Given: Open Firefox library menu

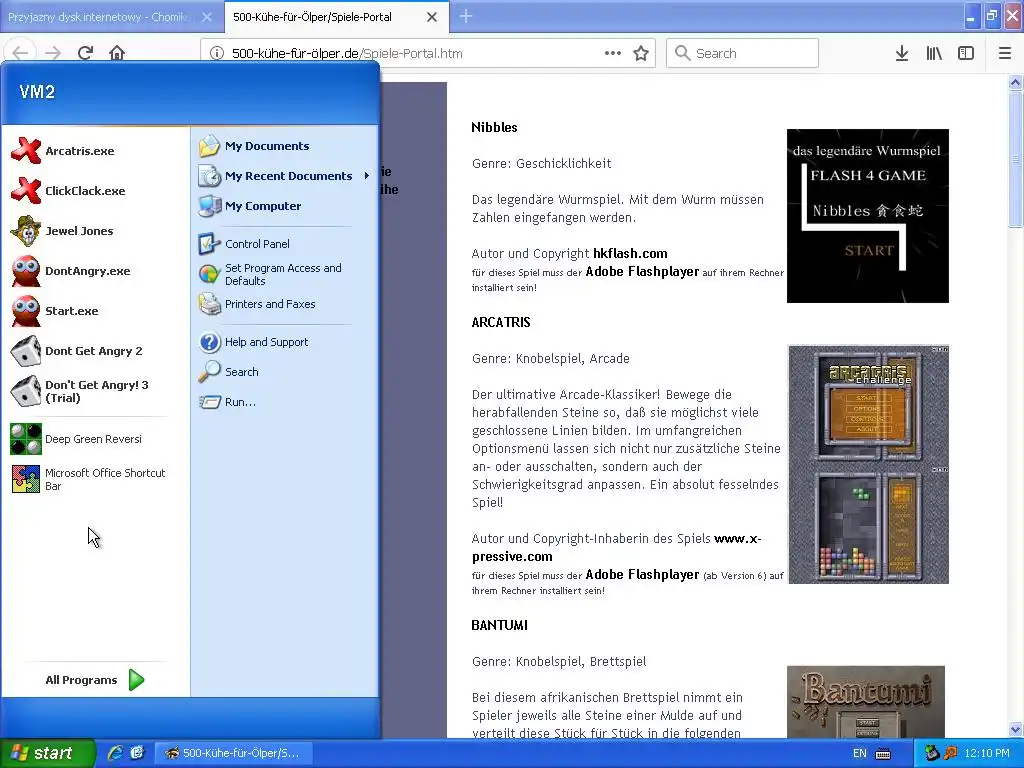Looking at the screenshot, I should coord(934,53).
